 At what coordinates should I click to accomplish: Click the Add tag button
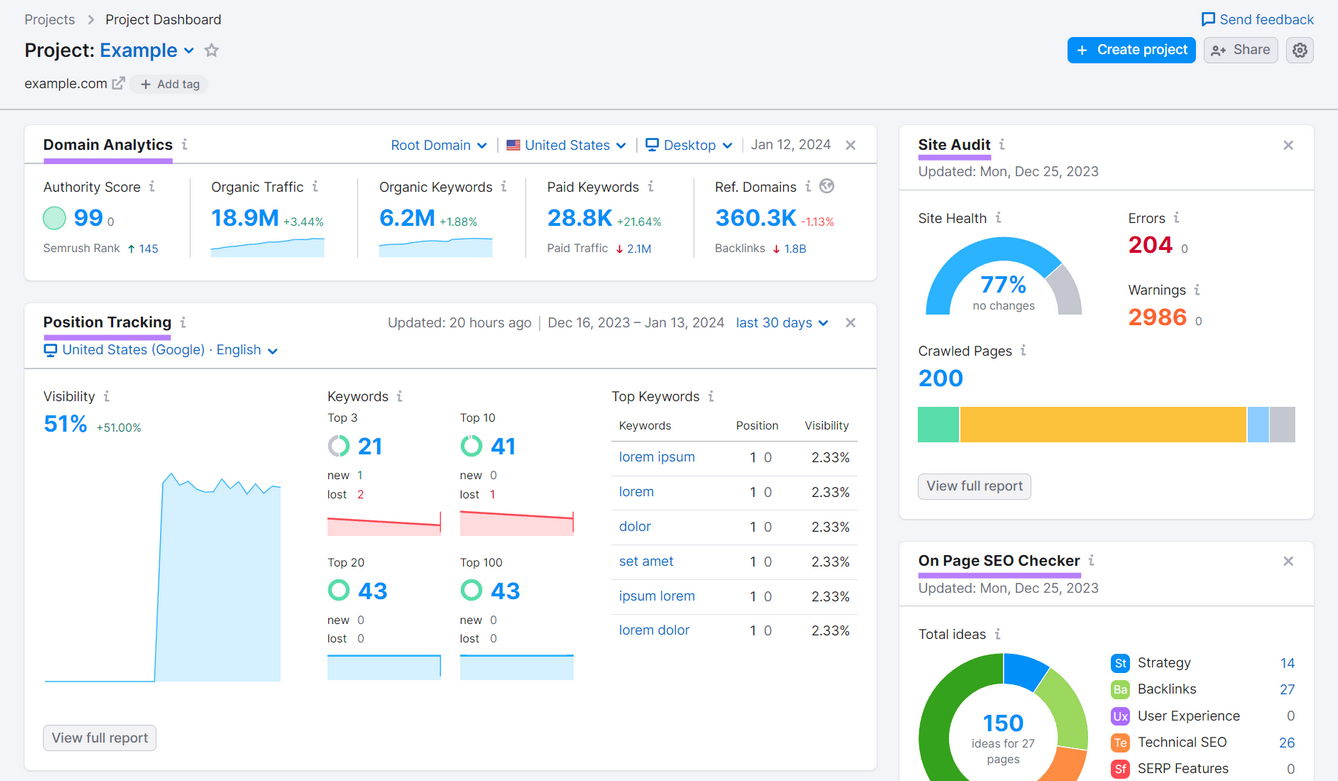[170, 84]
